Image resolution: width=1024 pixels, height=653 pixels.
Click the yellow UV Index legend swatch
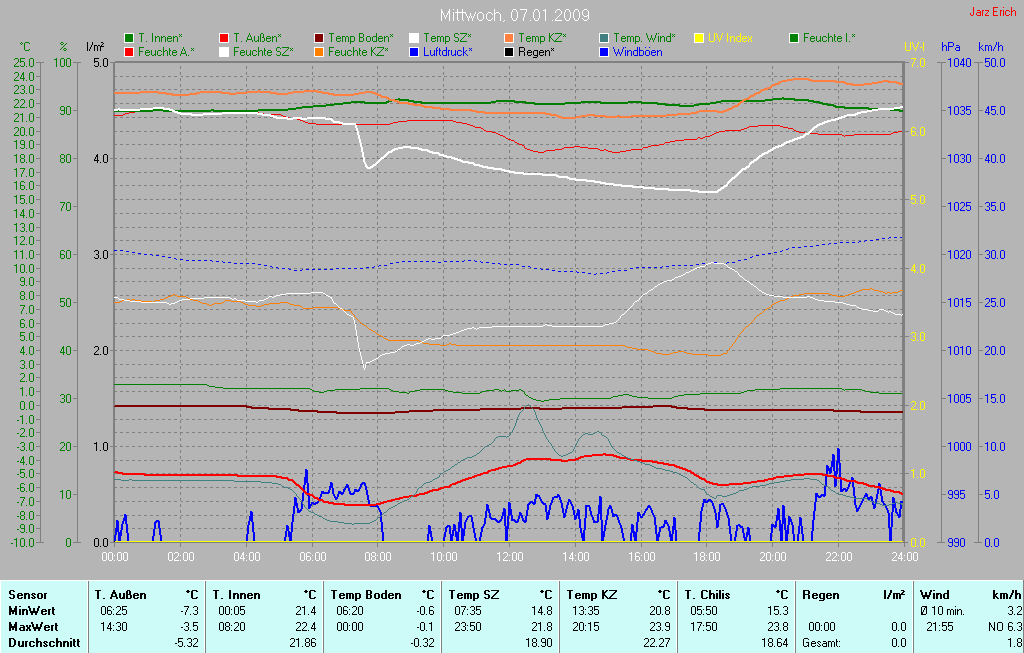(x=699, y=38)
